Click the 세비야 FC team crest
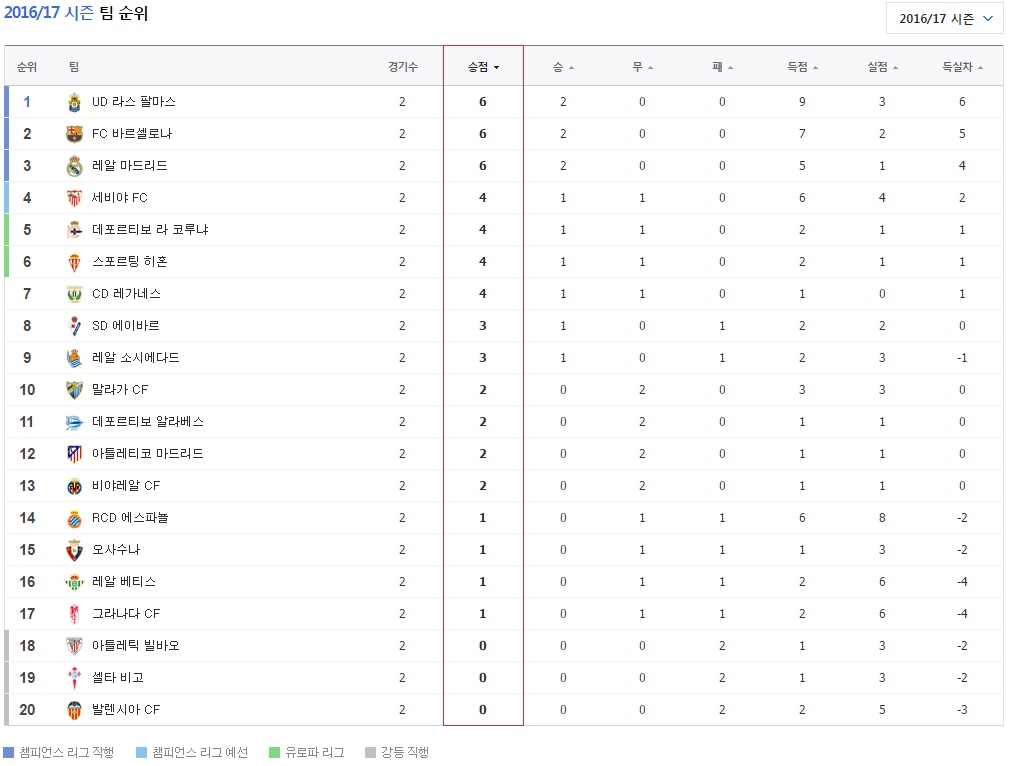Screen dimensions: 1014x766 tap(74, 198)
